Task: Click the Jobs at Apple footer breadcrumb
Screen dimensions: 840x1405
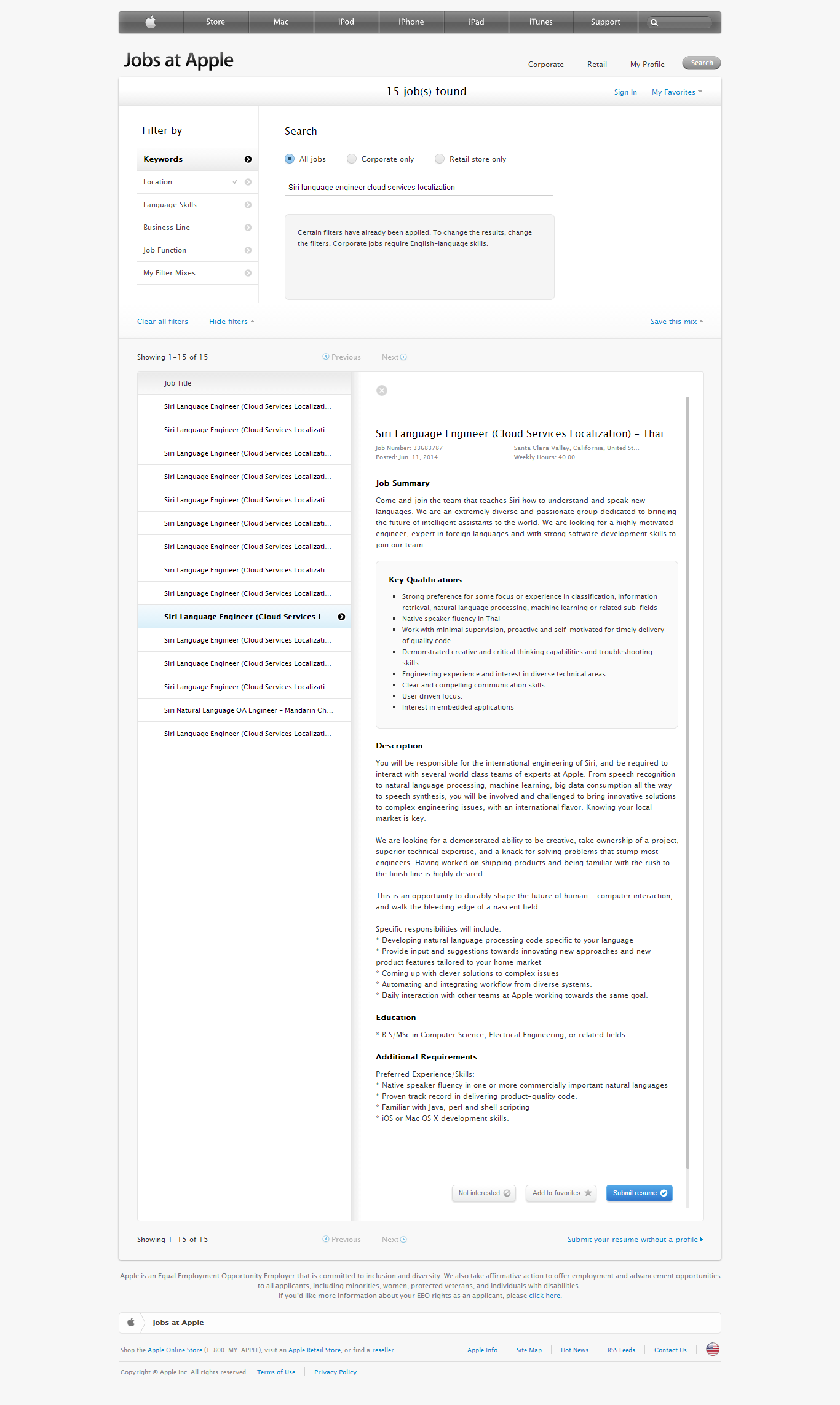Action: pos(178,1323)
